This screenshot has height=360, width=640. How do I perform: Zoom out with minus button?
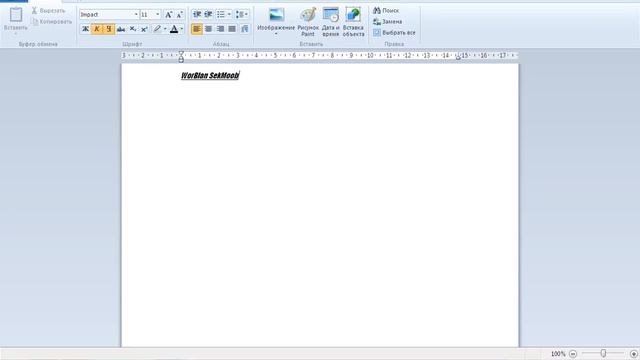tap(573, 354)
